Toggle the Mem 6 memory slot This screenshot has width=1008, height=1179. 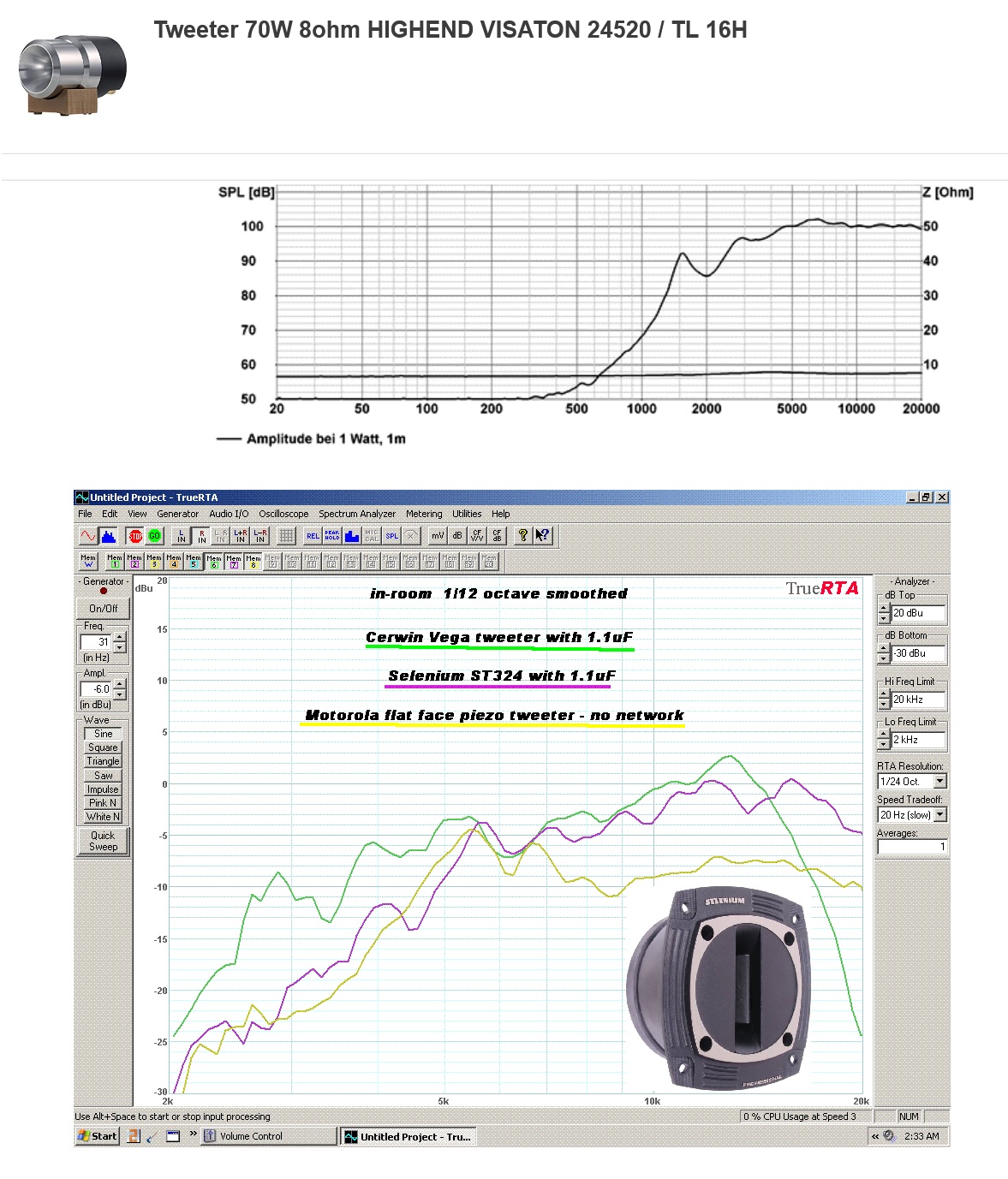pyautogui.click(x=214, y=561)
